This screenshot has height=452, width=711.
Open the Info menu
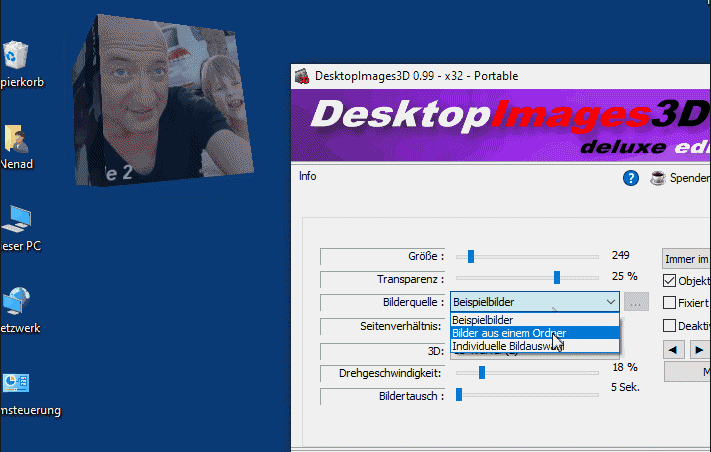coord(307,176)
